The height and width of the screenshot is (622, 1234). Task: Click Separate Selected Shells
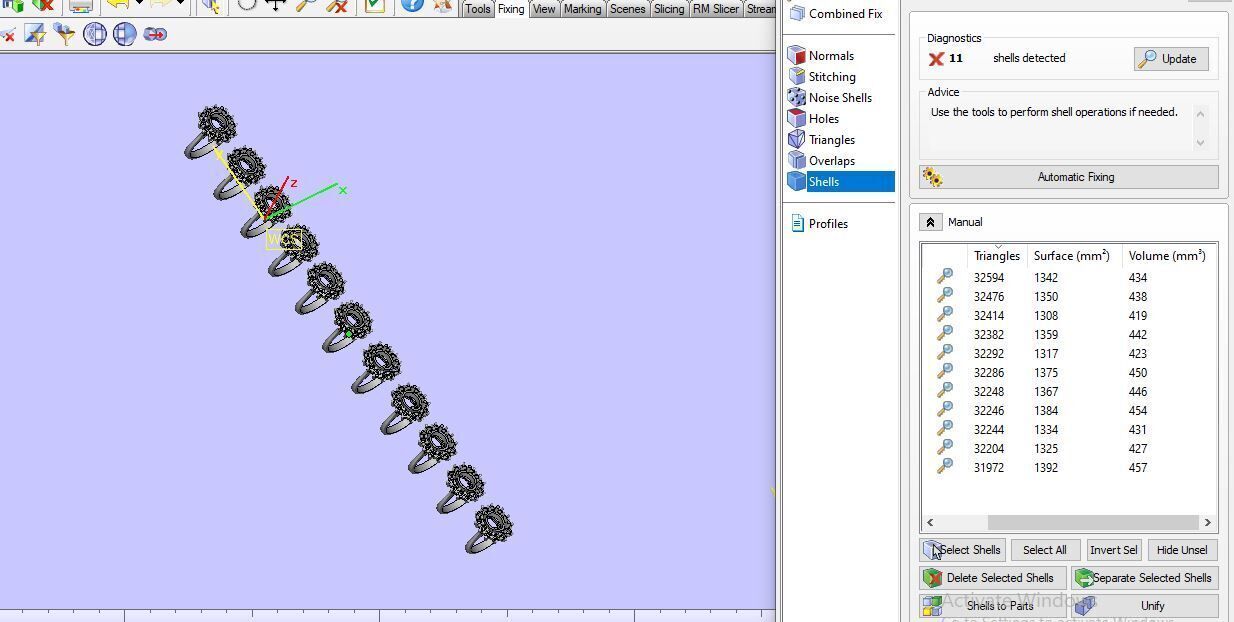(1145, 578)
